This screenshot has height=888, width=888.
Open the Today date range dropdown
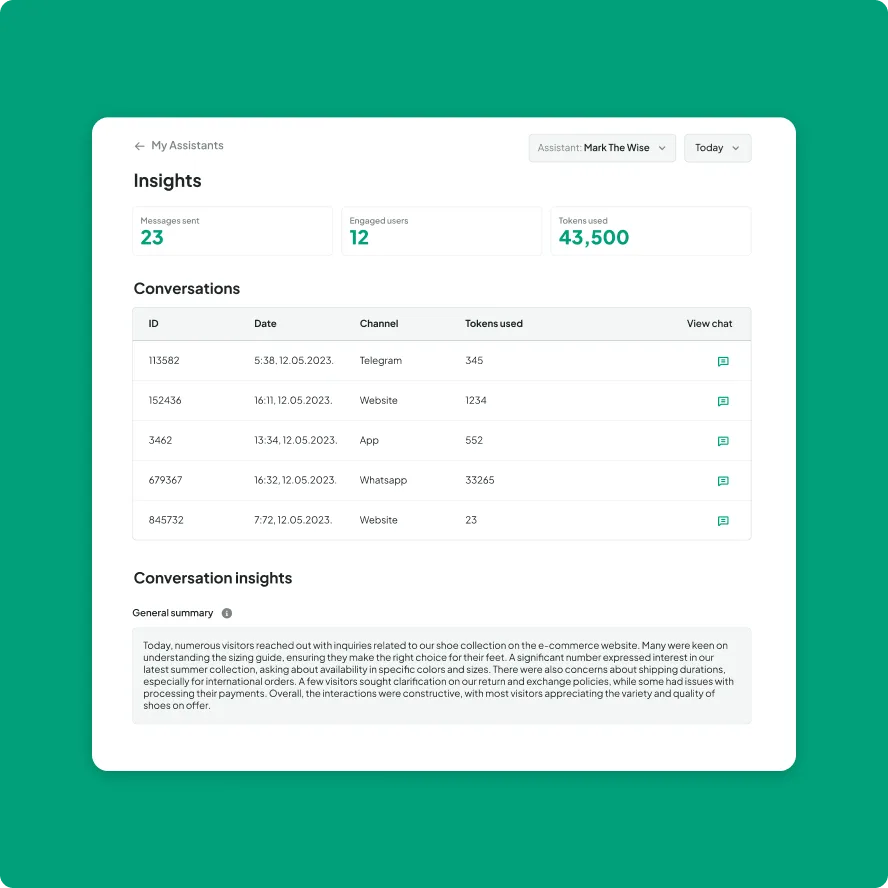(717, 148)
